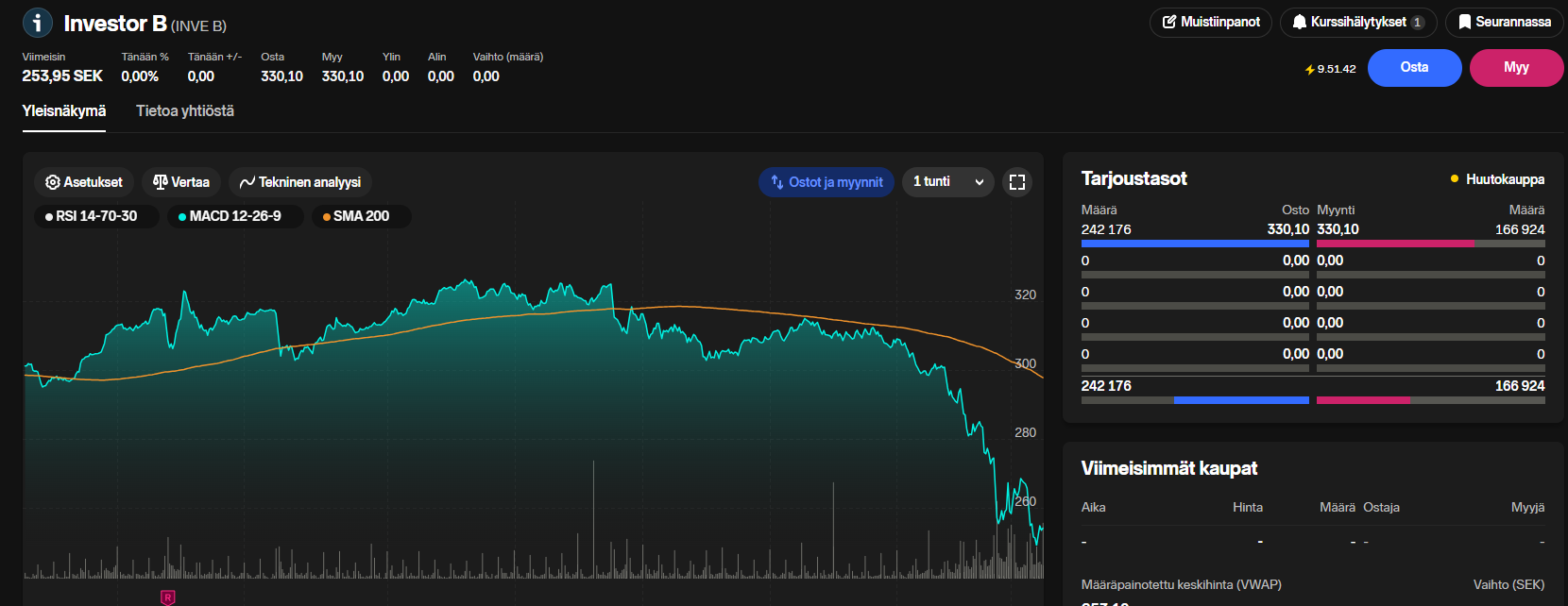This screenshot has height=606, width=1568.
Task: Select the Yleisnäkymä tab
Action: point(64,111)
